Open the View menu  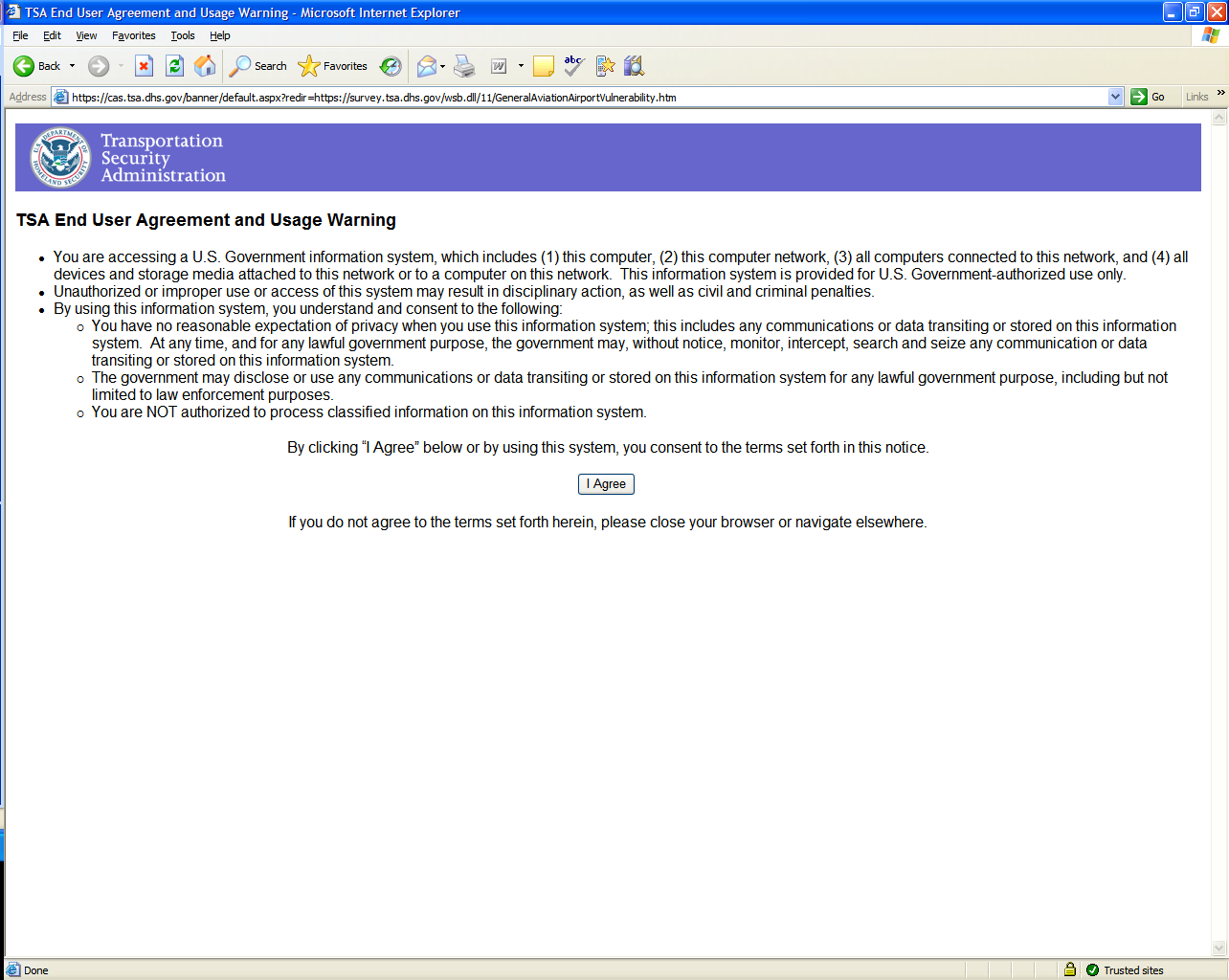point(86,35)
